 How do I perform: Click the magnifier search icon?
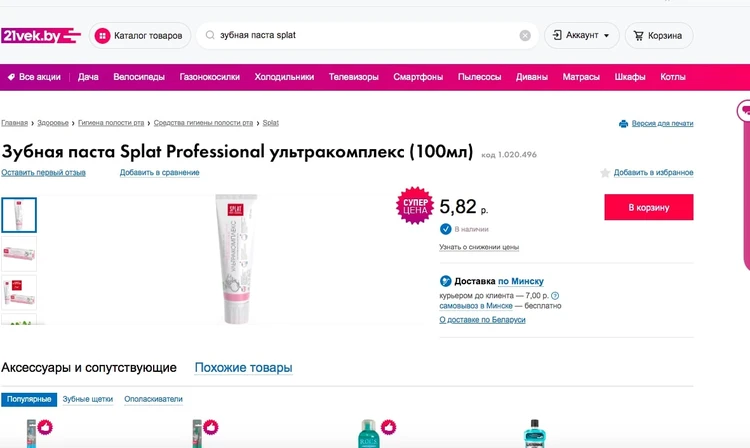(x=210, y=36)
